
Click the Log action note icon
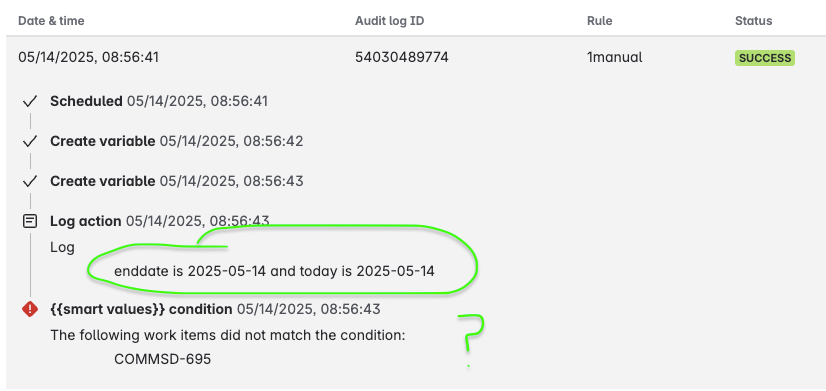(30, 221)
